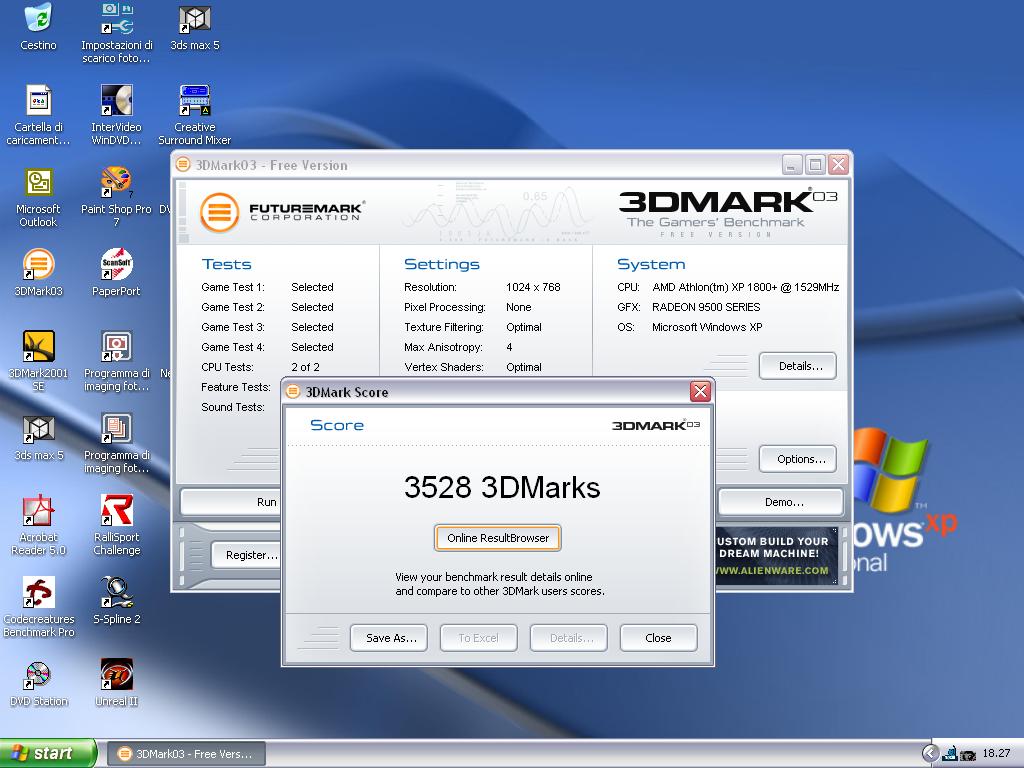Viewport: 1024px width, 768px height.
Task: Click the "RADEON 9500 SERIES" GFX value
Action: (x=706, y=307)
